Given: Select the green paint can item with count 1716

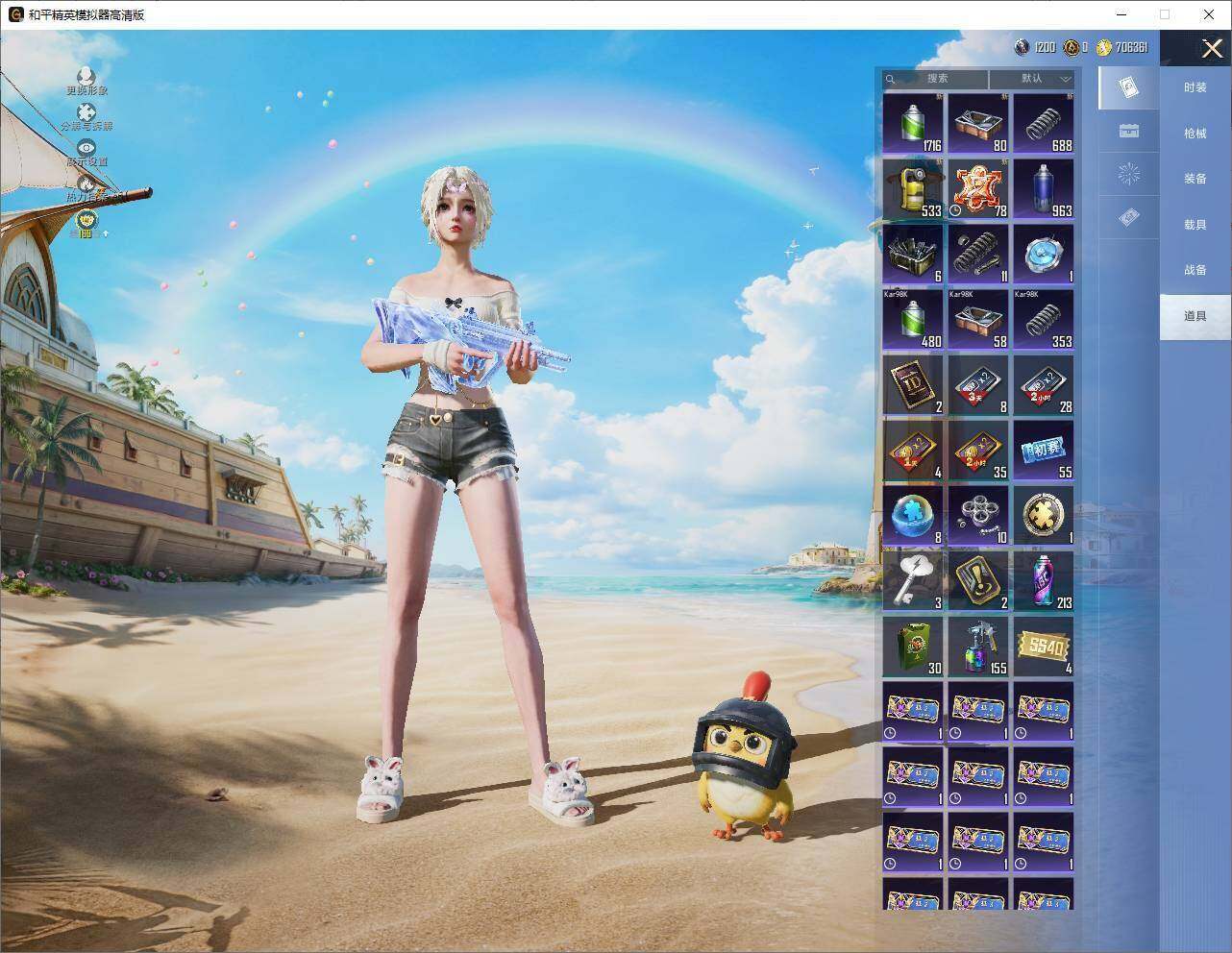Looking at the screenshot, I should point(913,123).
